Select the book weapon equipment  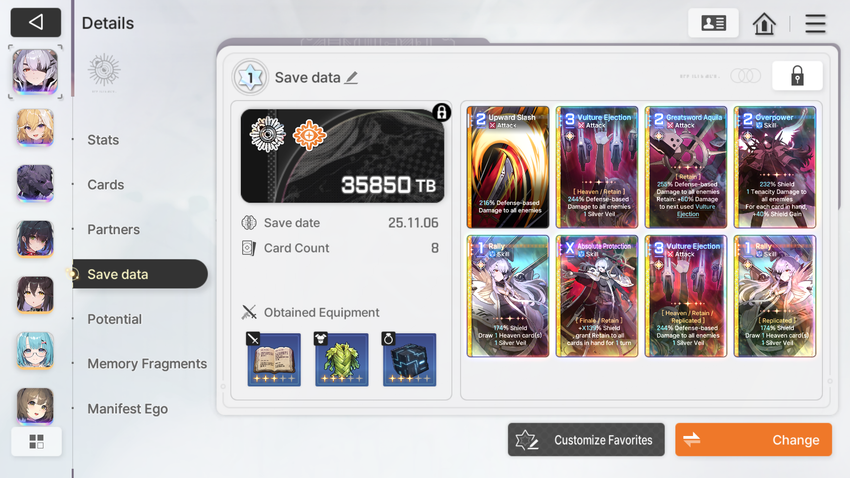274,359
